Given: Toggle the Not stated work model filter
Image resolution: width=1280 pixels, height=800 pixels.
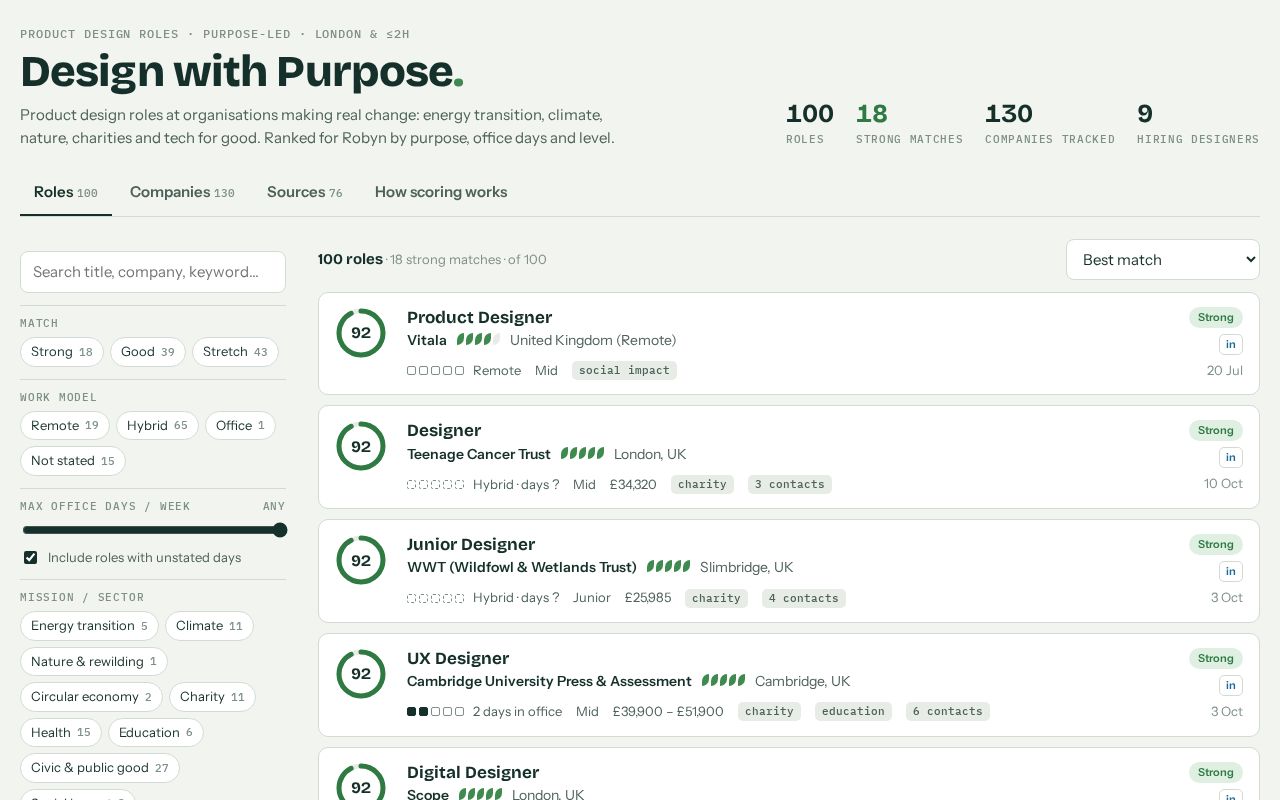Looking at the screenshot, I should 73,461.
